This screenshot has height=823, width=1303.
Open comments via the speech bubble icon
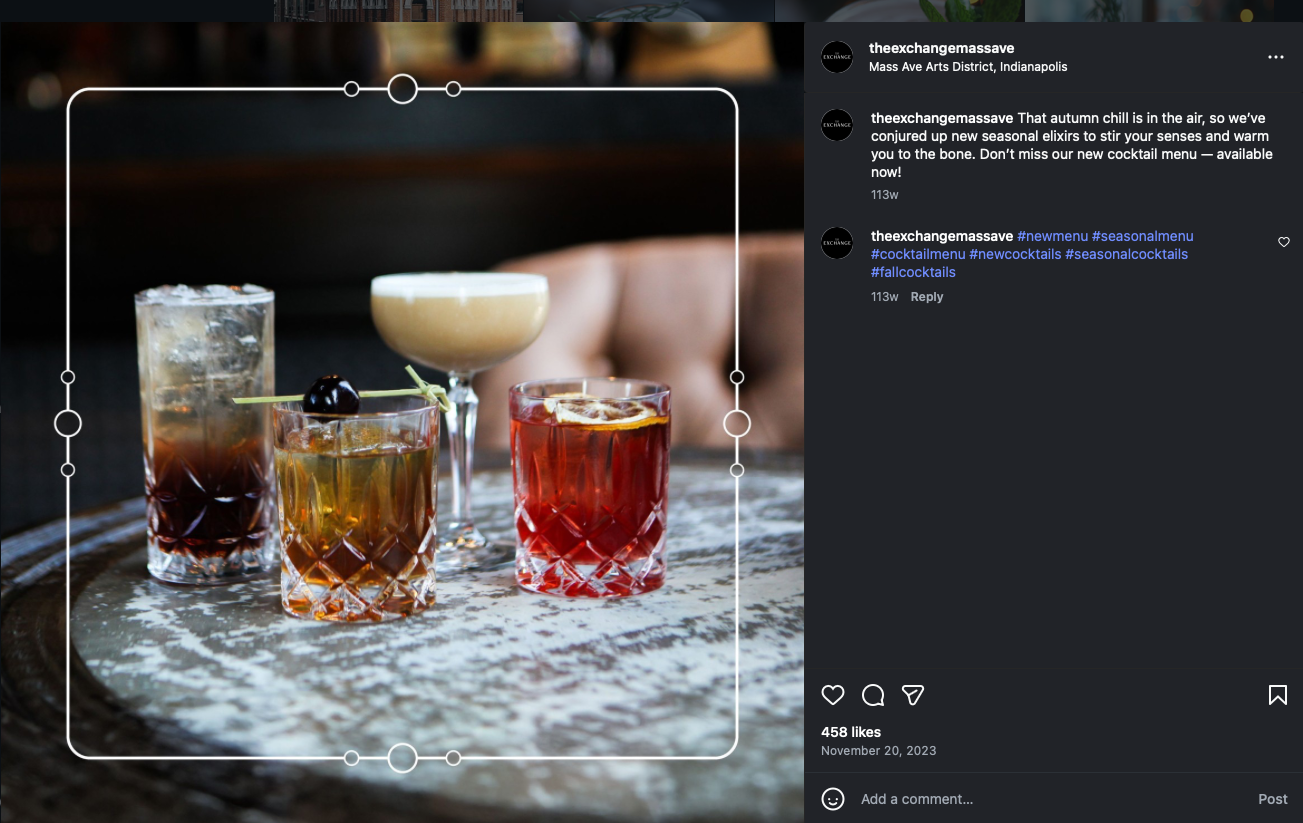[x=873, y=695]
